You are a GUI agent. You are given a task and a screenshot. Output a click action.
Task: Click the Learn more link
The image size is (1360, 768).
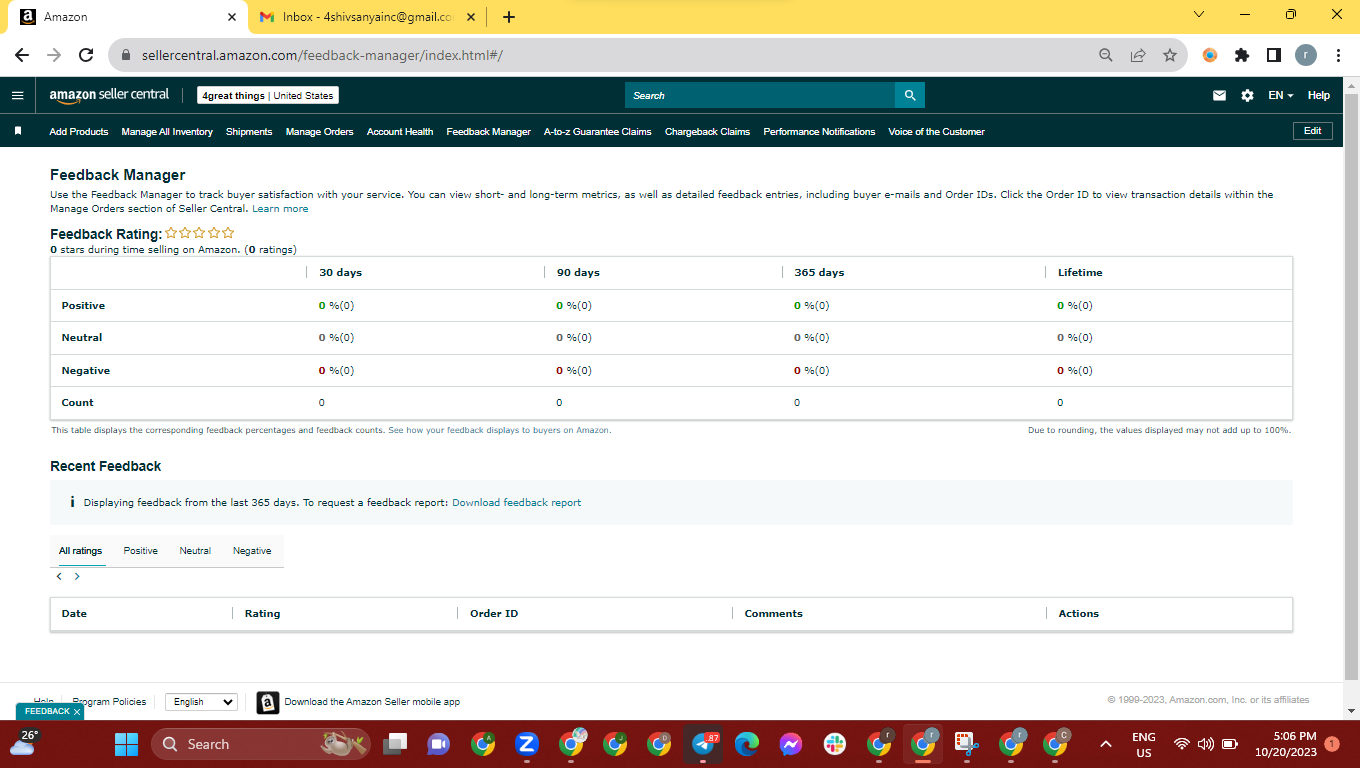tap(280, 209)
